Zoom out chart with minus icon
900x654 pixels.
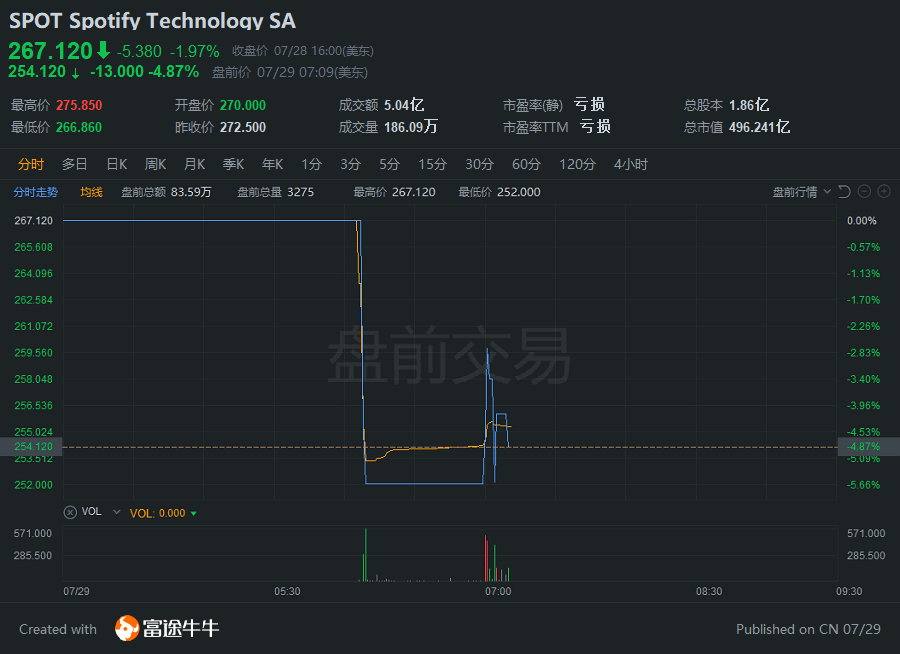864,192
